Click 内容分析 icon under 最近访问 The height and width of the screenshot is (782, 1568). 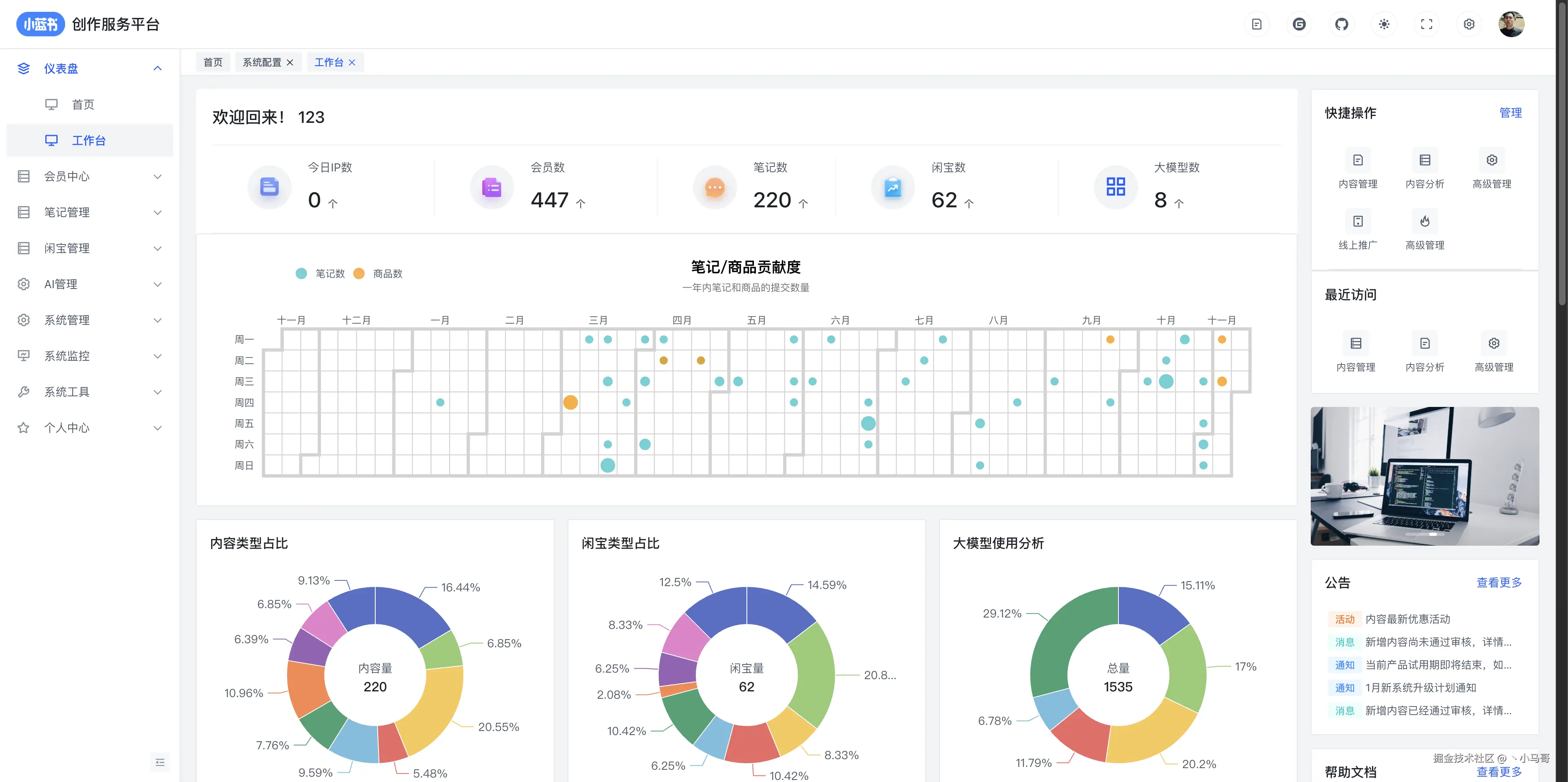click(1424, 344)
